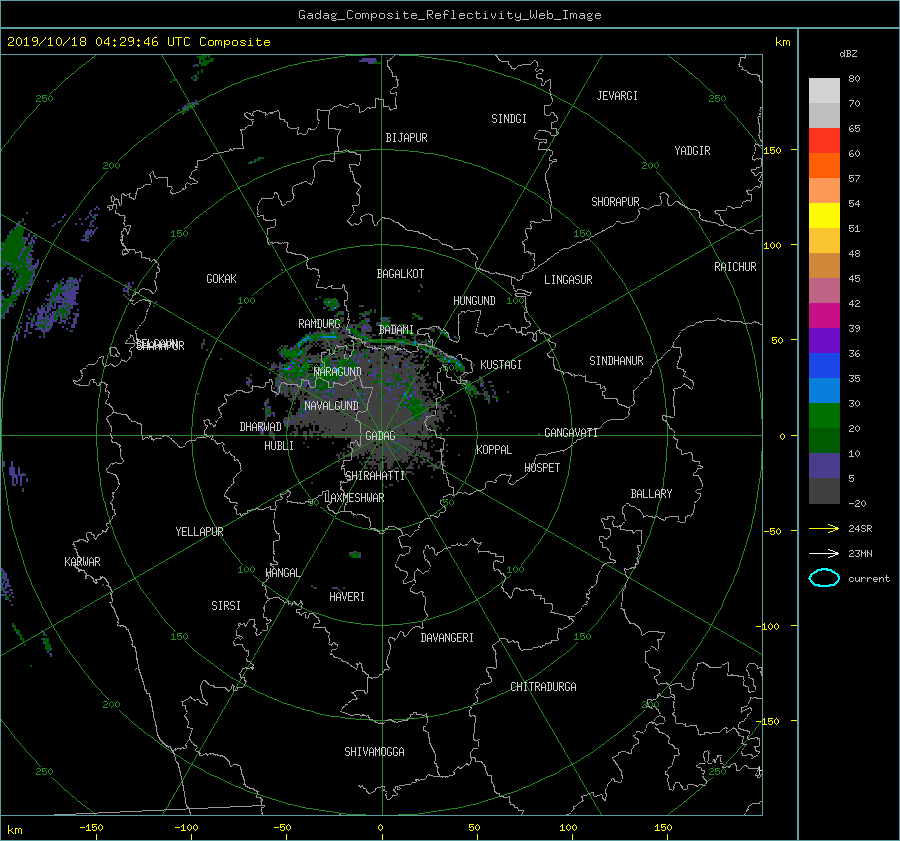This screenshot has height=841, width=900.
Task: Click the RAMDURG city label
Action: click(x=319, y=324)
